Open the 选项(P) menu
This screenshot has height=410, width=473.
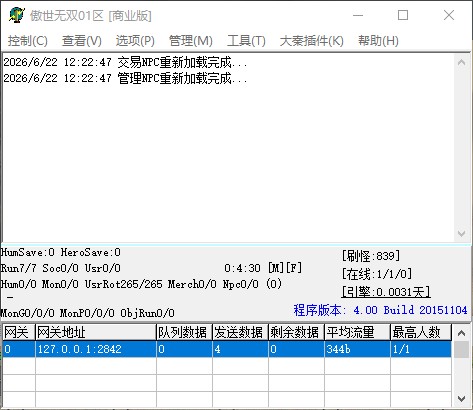coord(135,41)
